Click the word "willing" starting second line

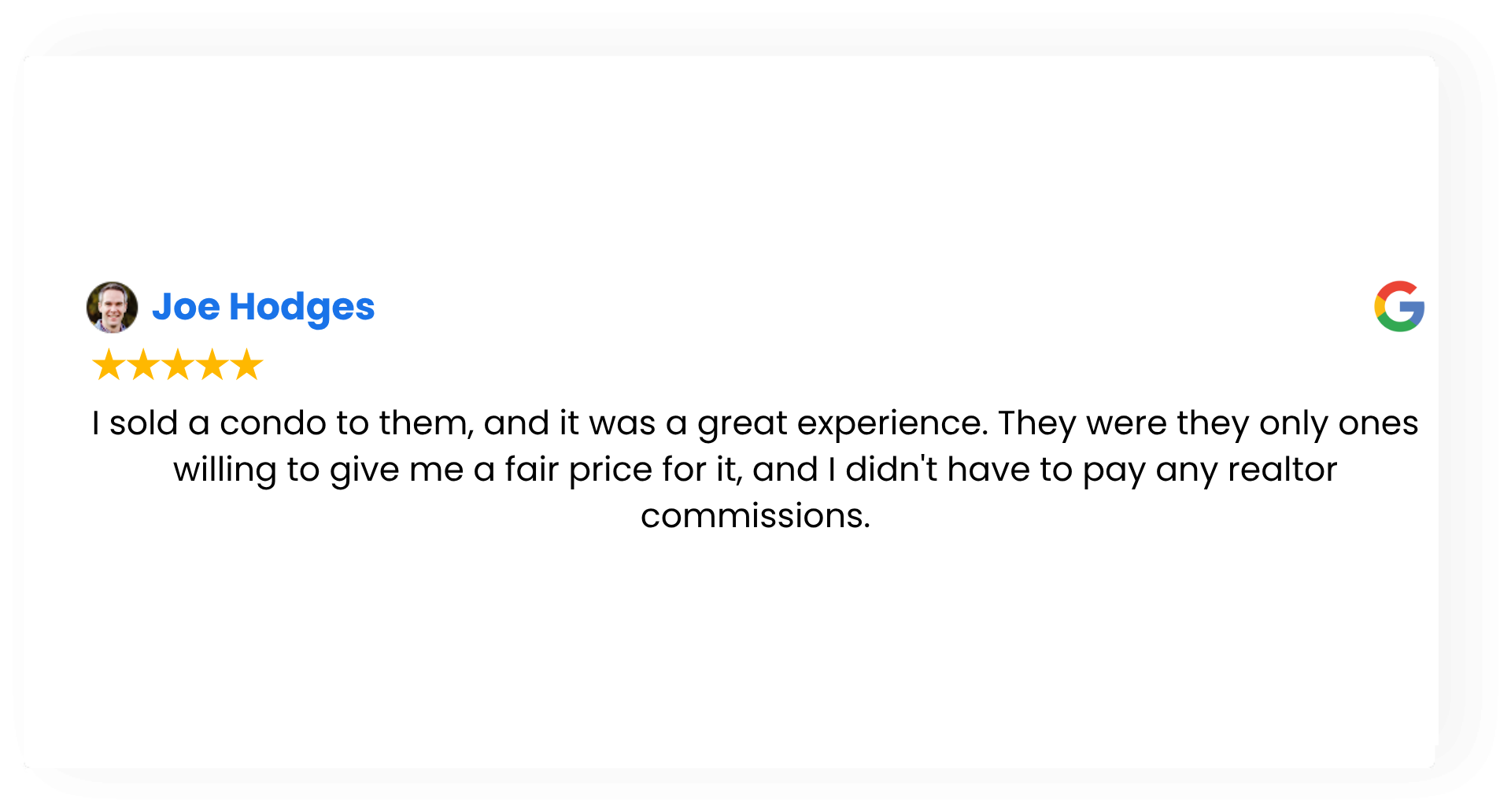[224, 470]
